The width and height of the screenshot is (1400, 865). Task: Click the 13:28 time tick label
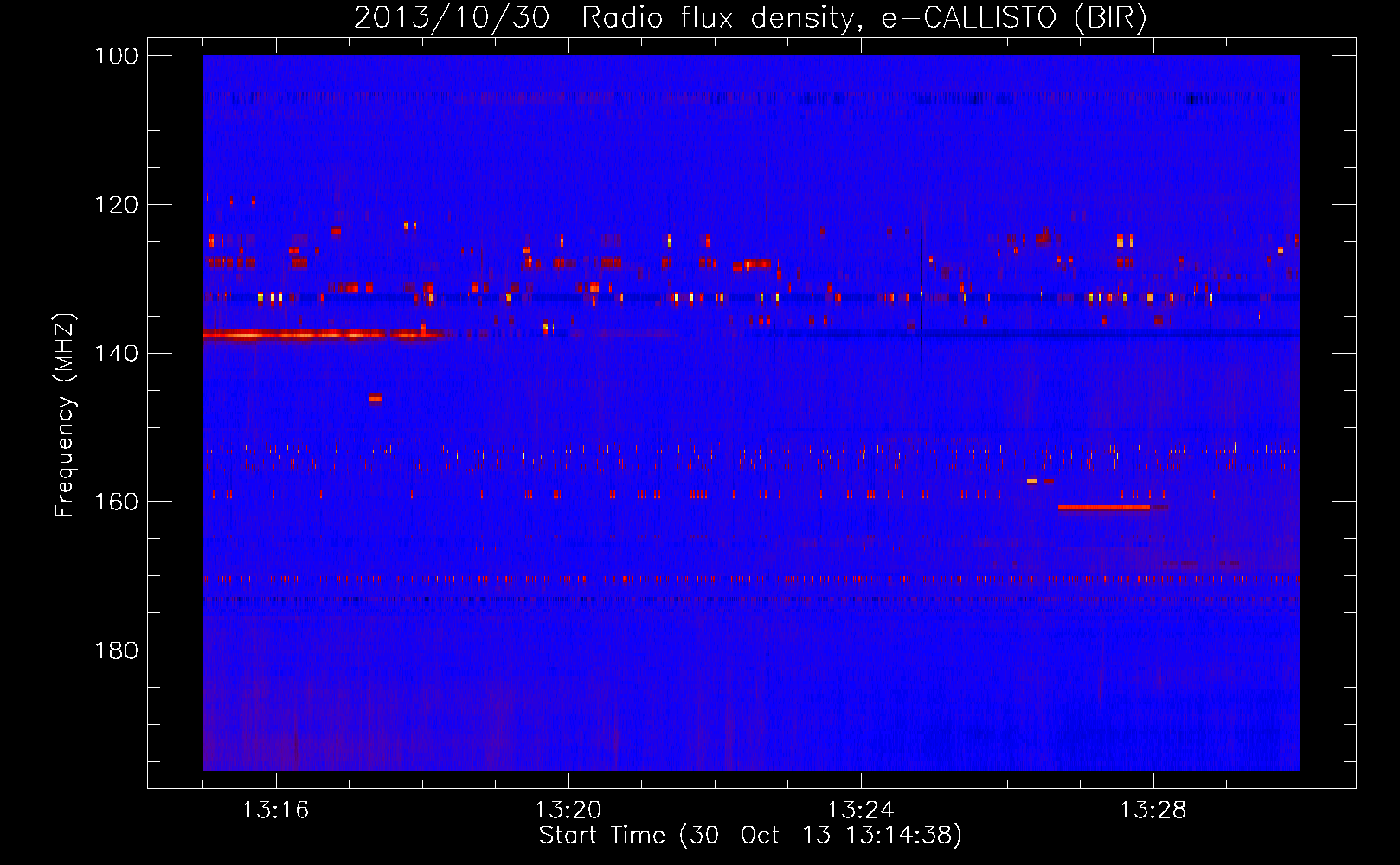1153,811
